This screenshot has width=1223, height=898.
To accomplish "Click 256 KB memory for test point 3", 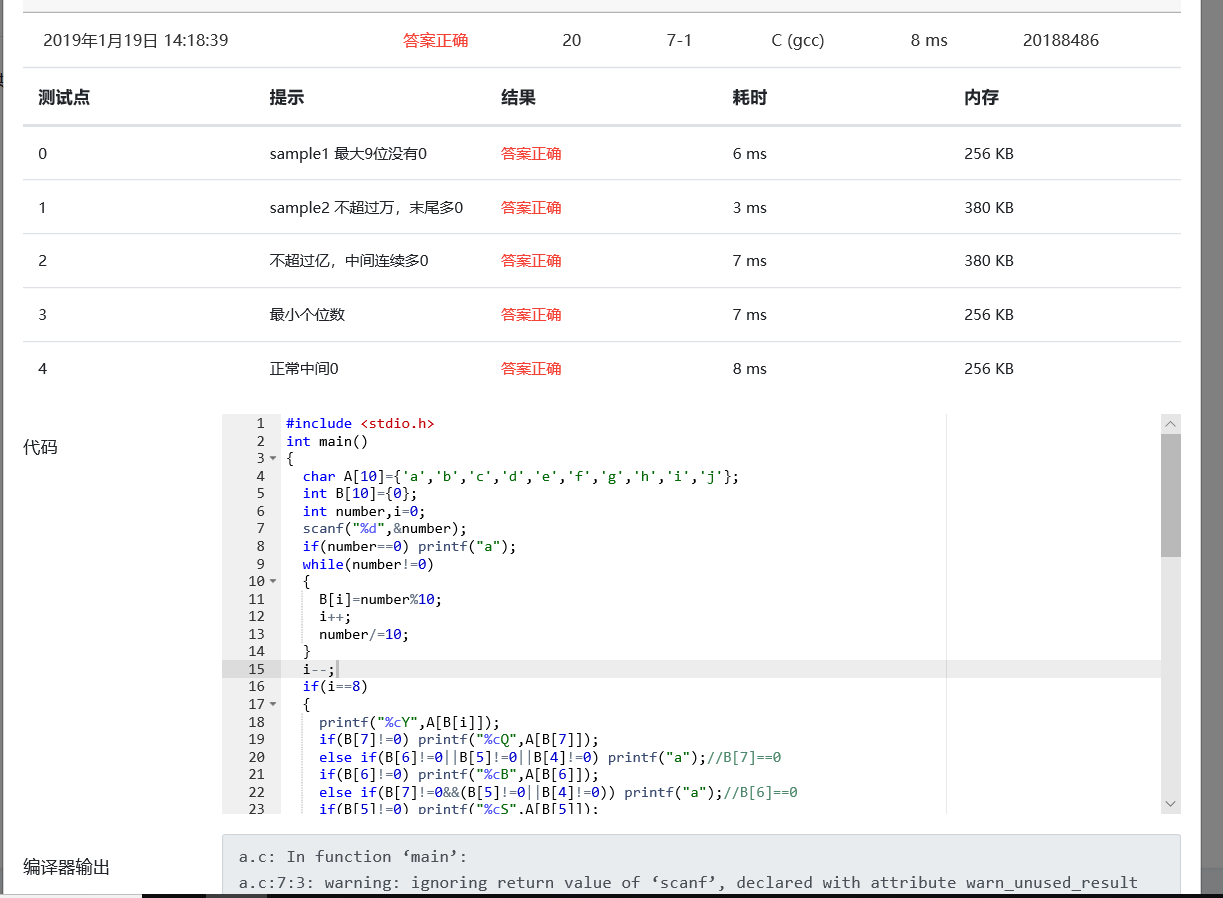I will tap(989, 315).
